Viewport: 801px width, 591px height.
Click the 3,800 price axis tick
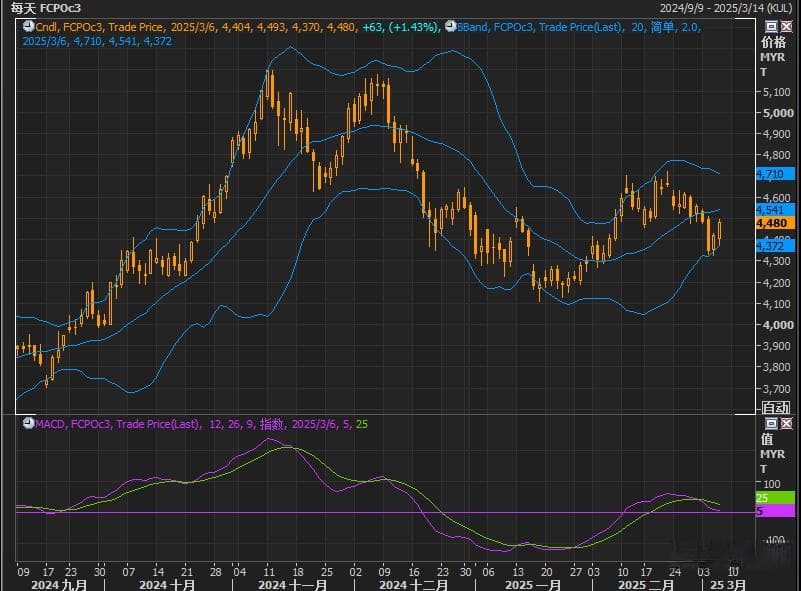[776, 367]
